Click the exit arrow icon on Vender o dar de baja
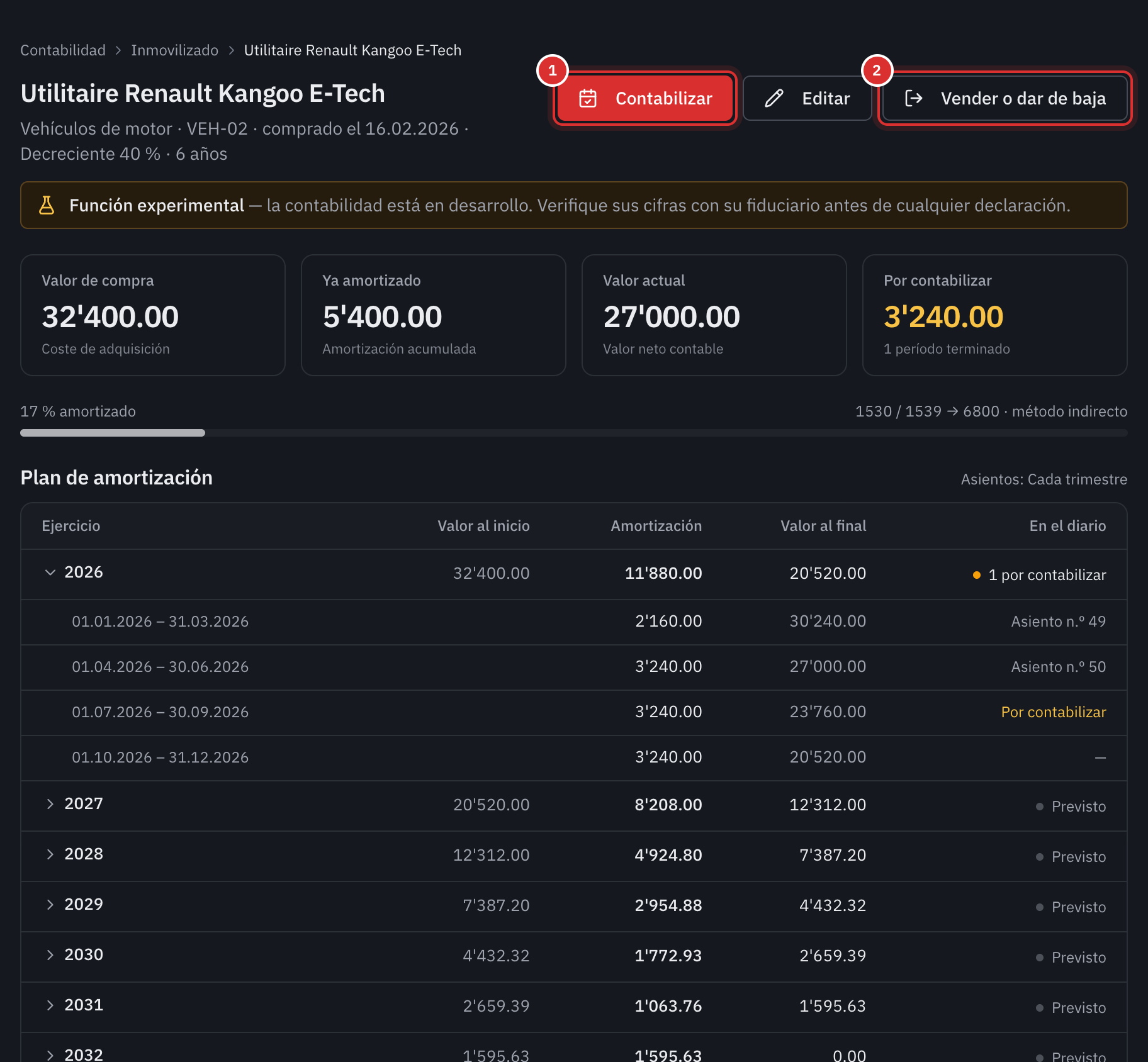 click(913, 98)
